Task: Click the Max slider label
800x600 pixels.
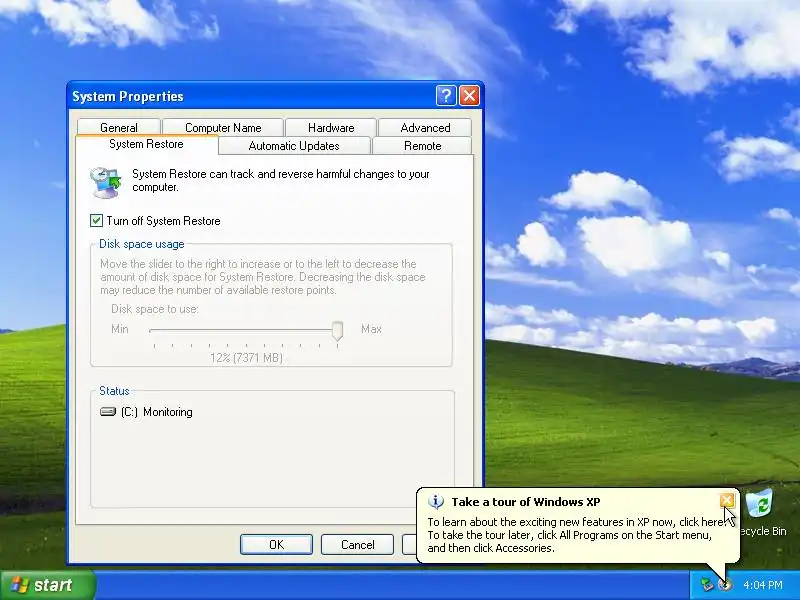Action: coord(371,329)
